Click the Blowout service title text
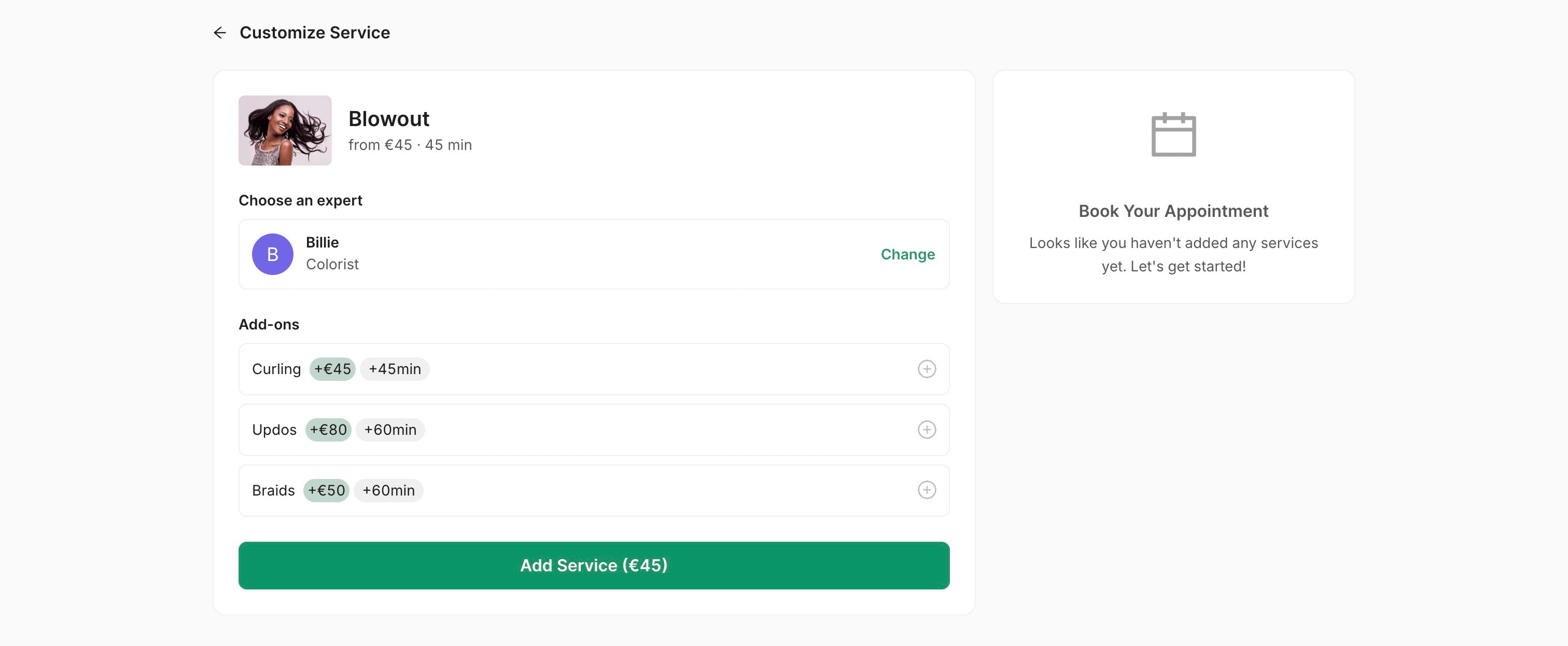Viewport: 1568px width, 646px height. click(x=388, y=119)
